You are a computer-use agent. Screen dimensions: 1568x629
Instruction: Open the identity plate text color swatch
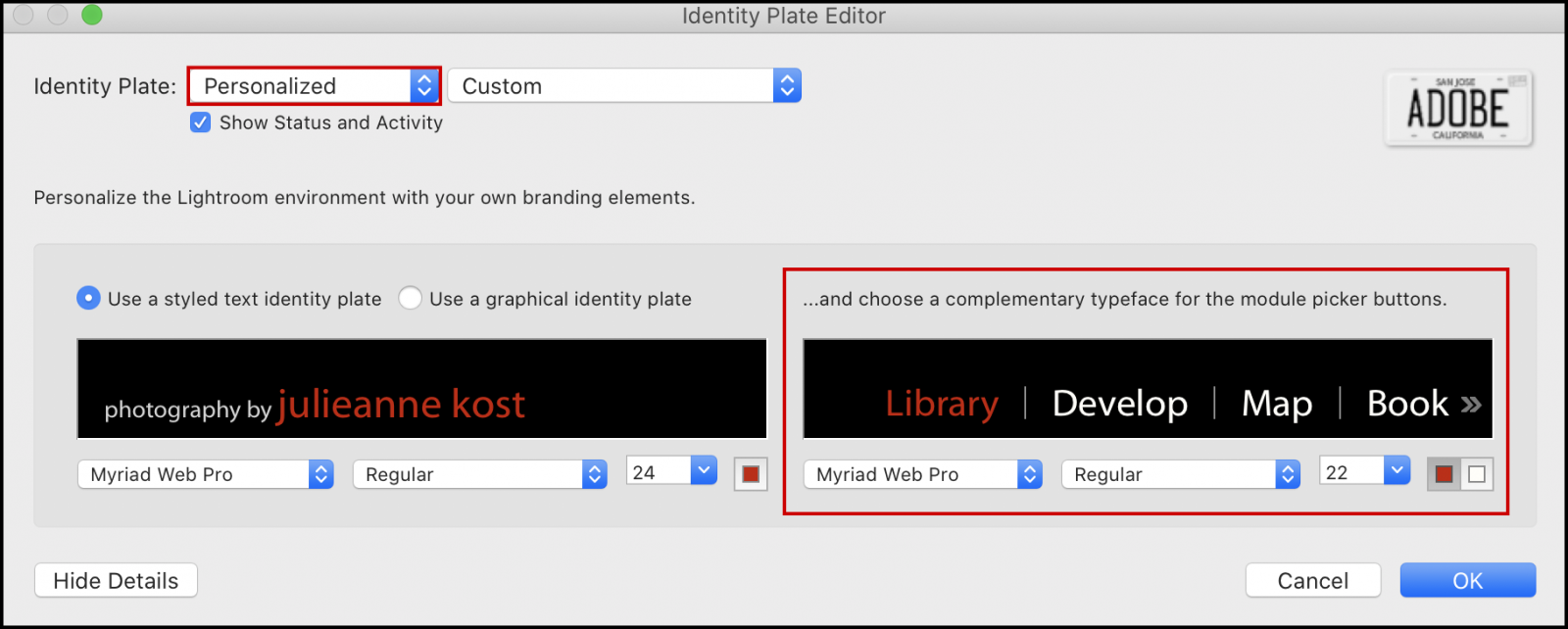coord(751,474)
